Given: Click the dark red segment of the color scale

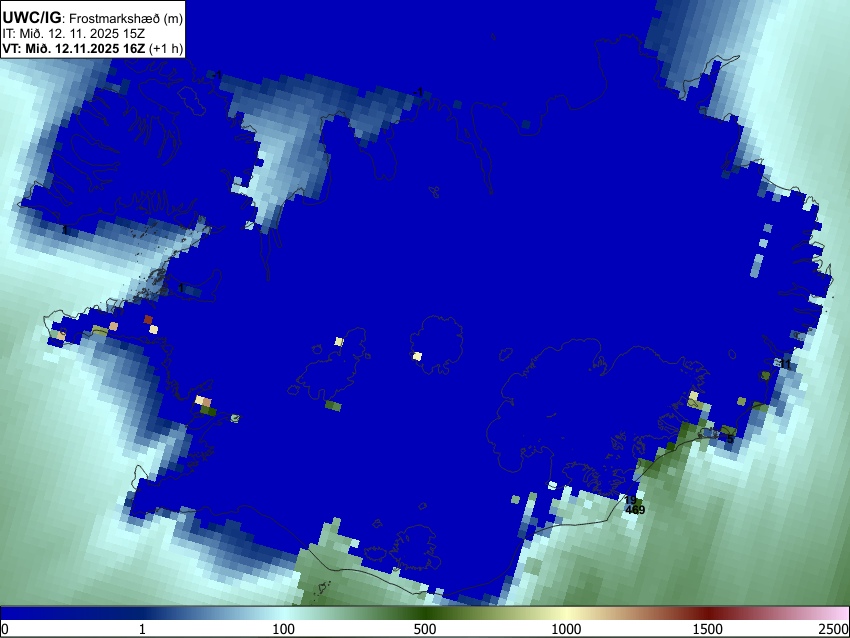Looking at the screenshot, I should pos(708,613).
